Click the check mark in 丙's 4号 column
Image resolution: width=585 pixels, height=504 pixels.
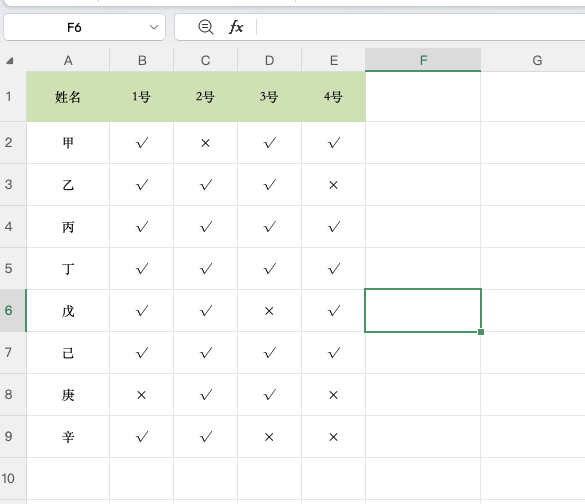334,226
